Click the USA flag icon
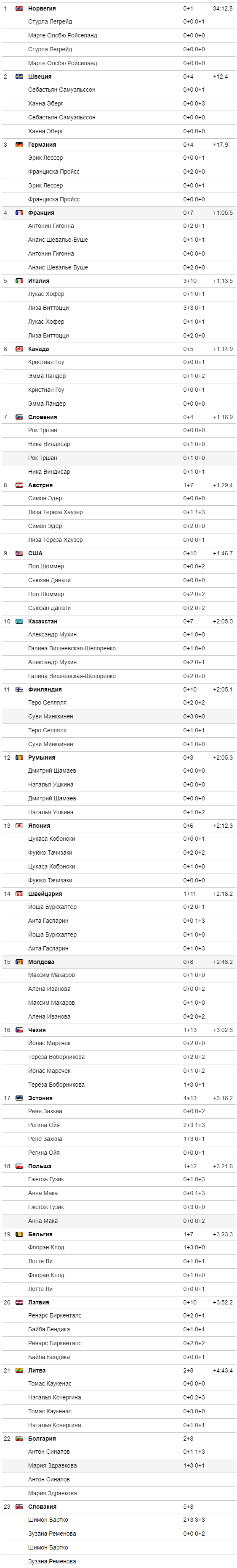The width and height of the screenshot is (237, 1568). [19, 554]
